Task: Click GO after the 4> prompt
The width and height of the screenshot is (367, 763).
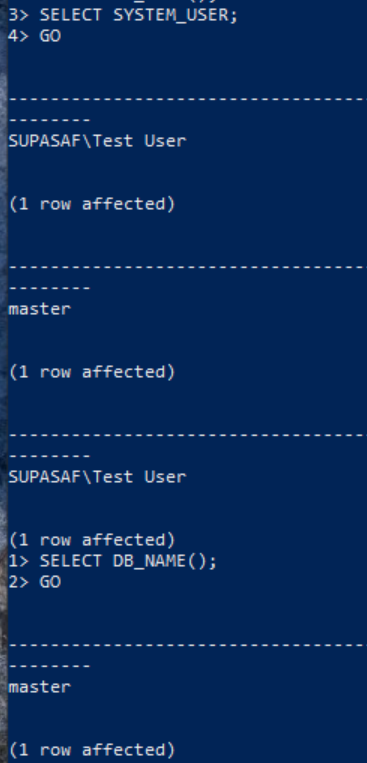Action: point(50,36)
